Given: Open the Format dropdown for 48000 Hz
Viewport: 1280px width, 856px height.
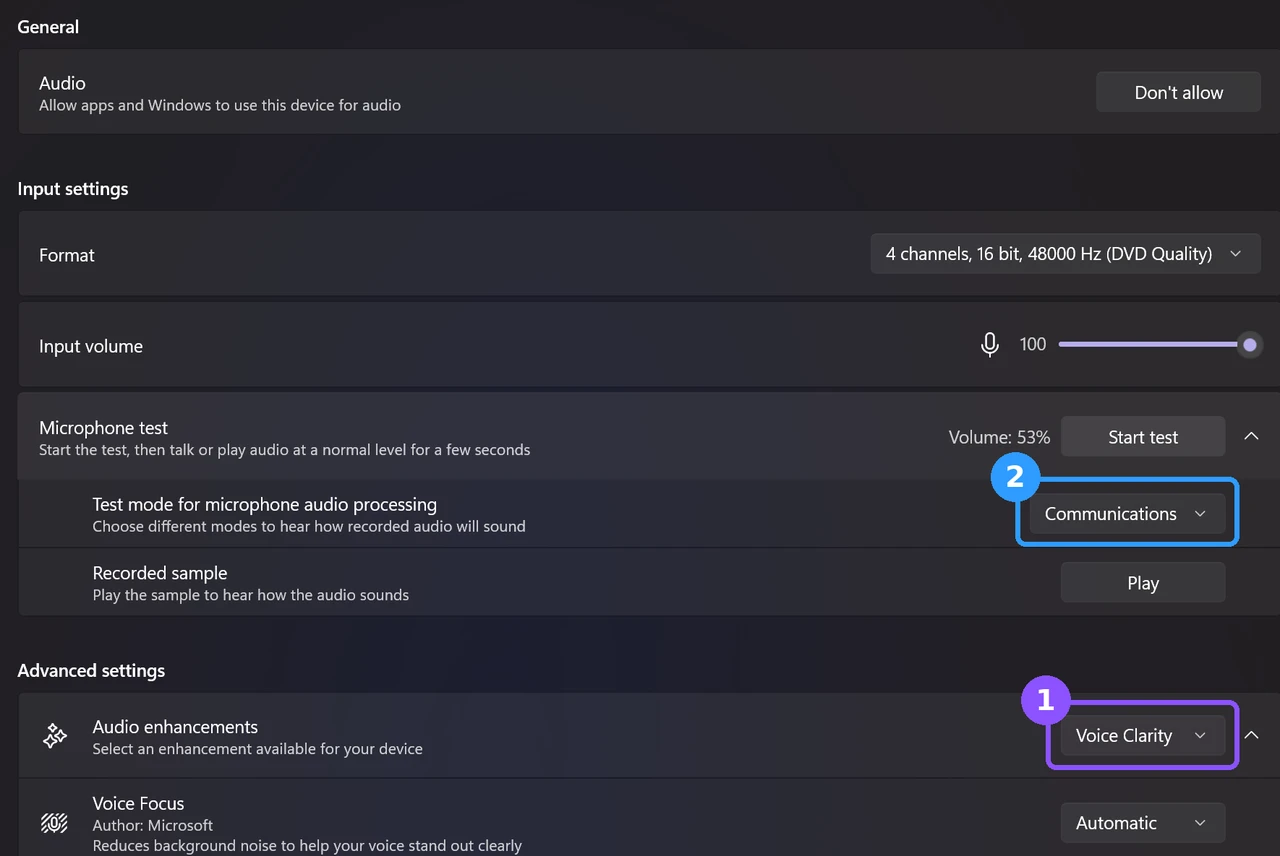Looking at the screenshot, I should [x=1065, y=254].
